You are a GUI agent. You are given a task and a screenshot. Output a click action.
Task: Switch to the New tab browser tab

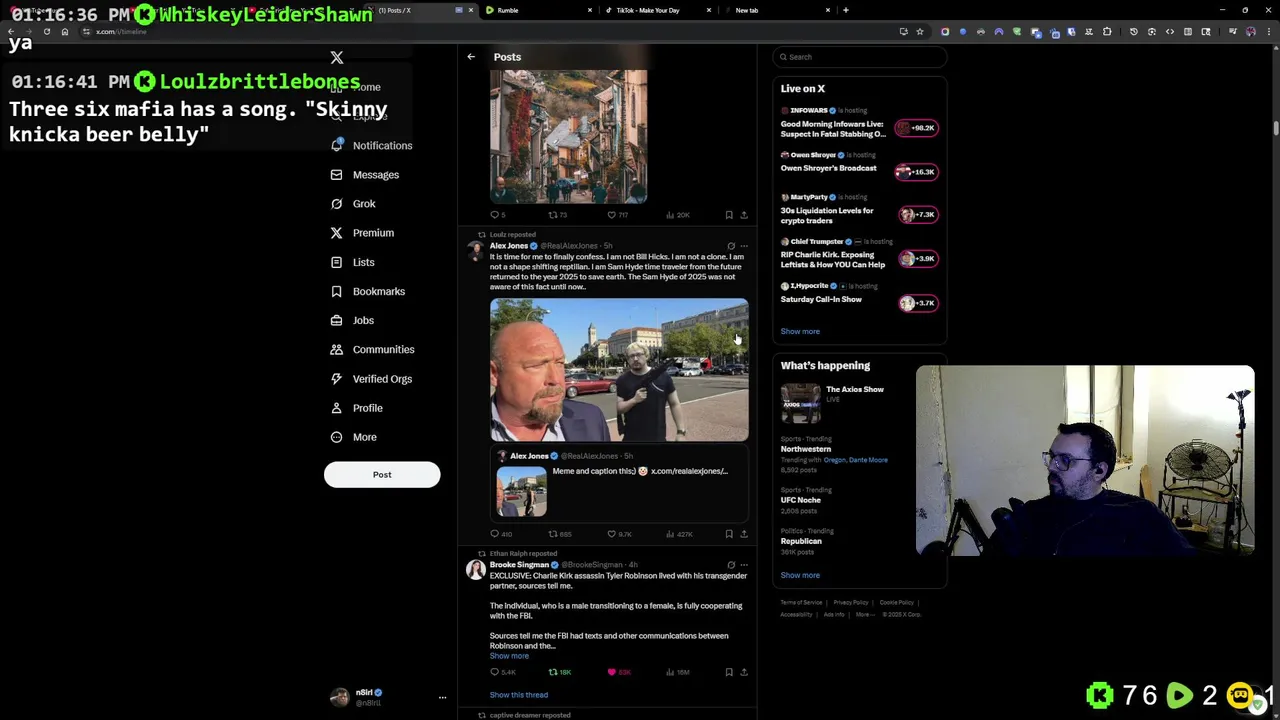pos(775,10)
